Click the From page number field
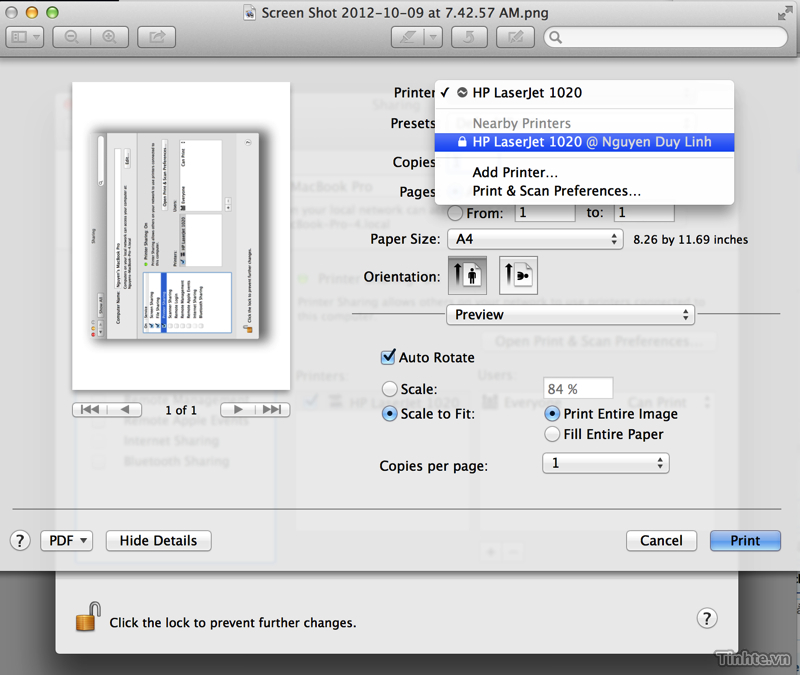 [544, 213]
